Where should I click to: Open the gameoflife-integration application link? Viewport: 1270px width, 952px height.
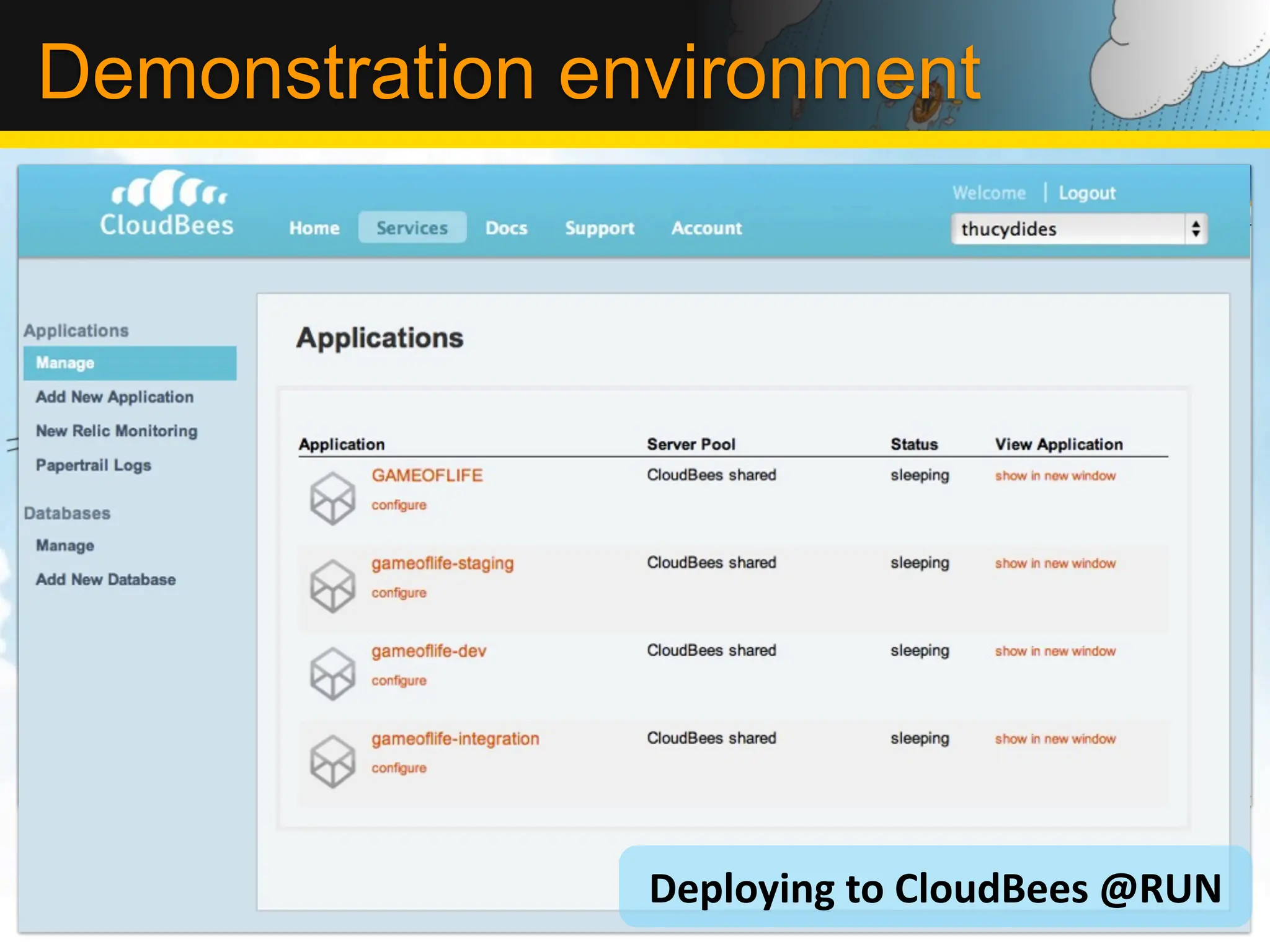pos(456,739)
